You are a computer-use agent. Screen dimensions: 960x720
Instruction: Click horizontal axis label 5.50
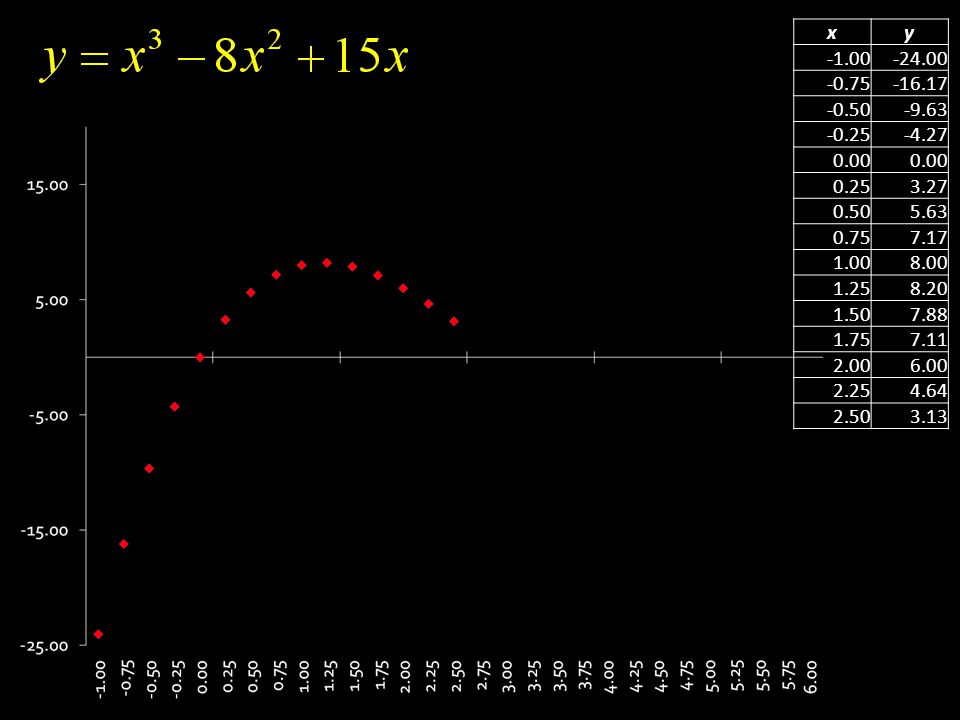tap(763, 676)
